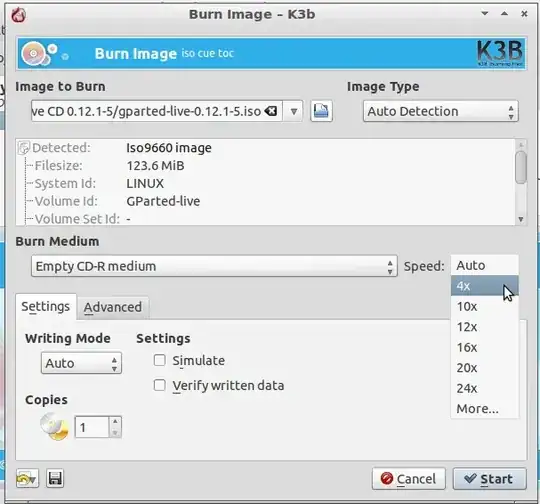540x504 pixels.
Task: Click the window up-arrow title bar button
Action: click(505, 14)
